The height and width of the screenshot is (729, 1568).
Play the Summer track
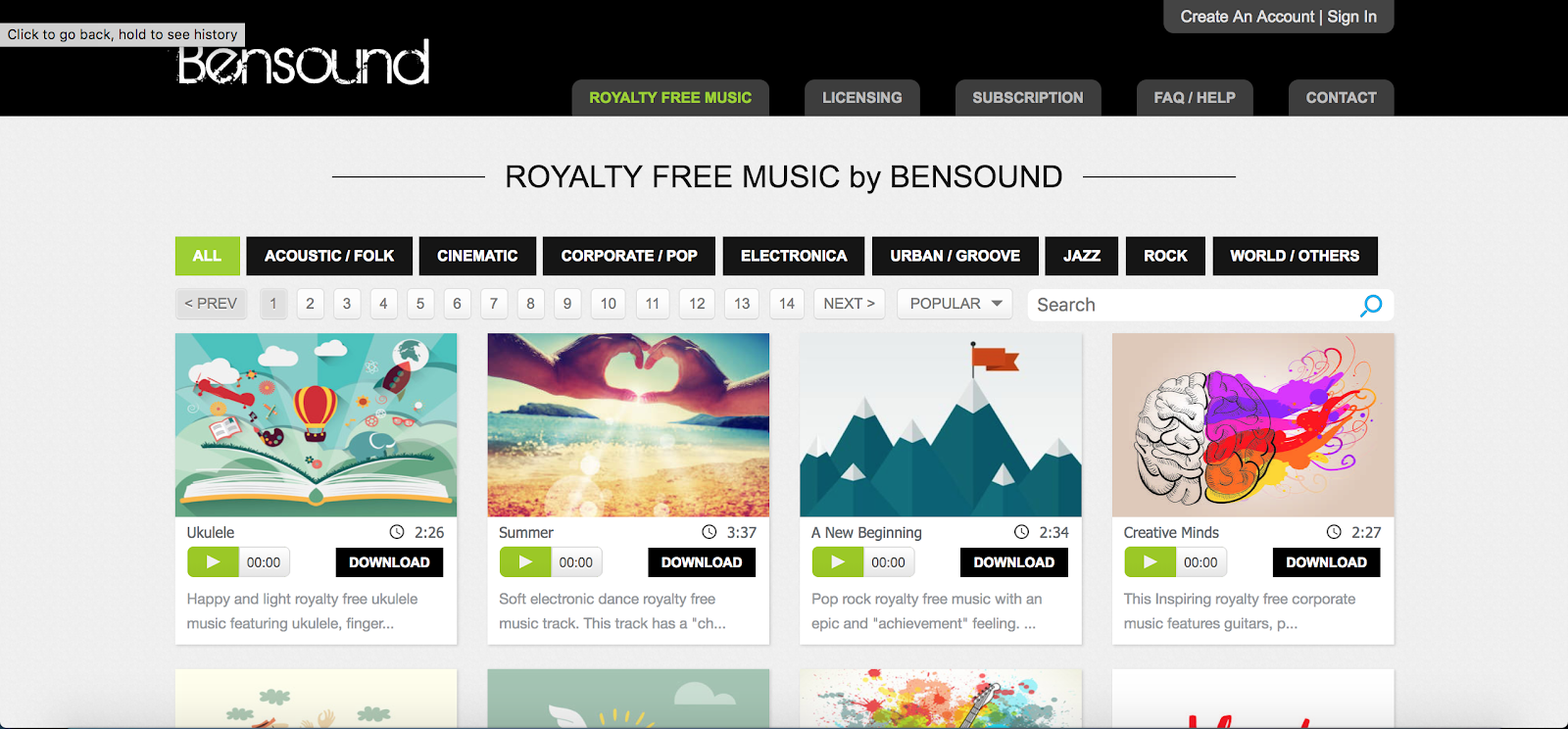(525, 562)
